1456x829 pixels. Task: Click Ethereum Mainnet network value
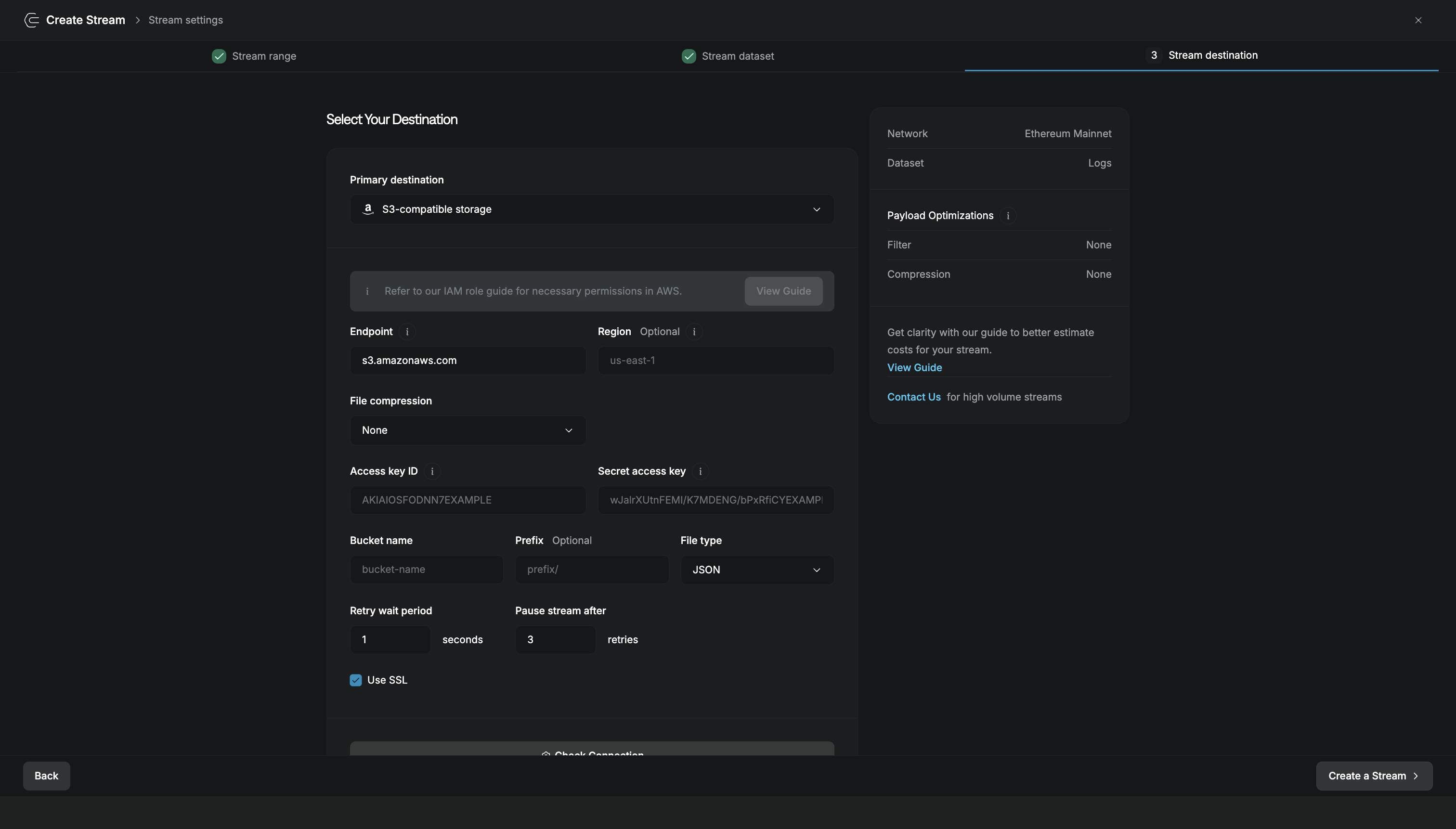1067,134
